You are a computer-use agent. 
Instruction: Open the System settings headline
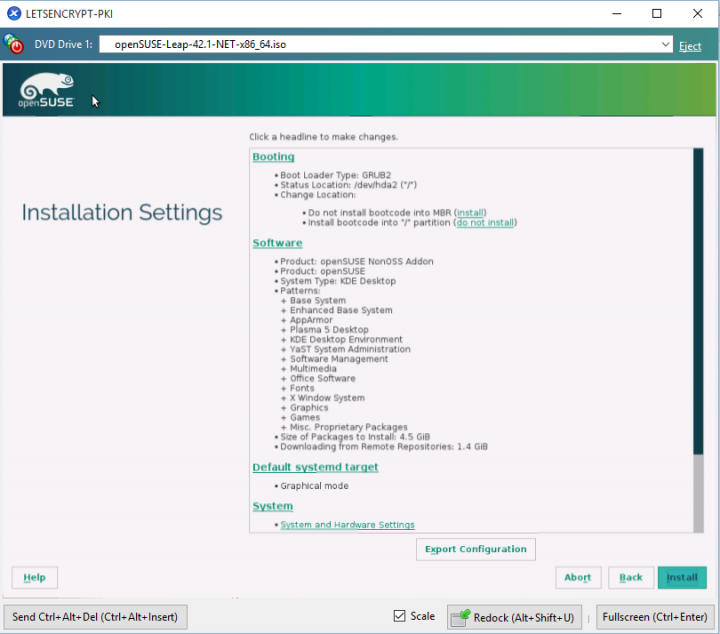pos(272,506)
